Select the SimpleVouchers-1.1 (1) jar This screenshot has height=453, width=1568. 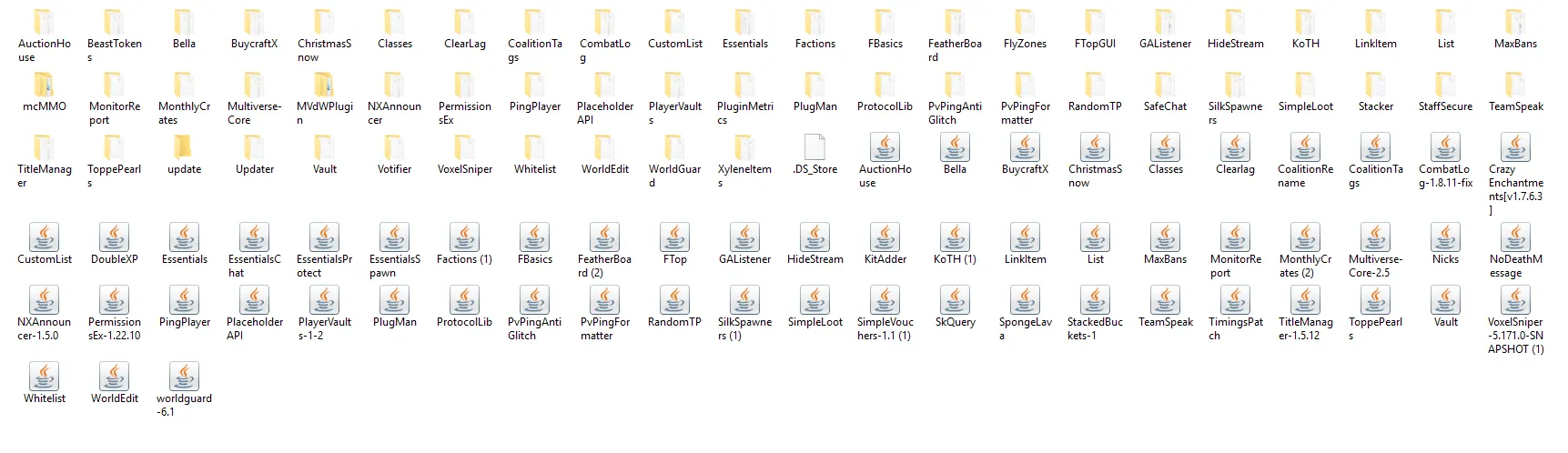885,314
